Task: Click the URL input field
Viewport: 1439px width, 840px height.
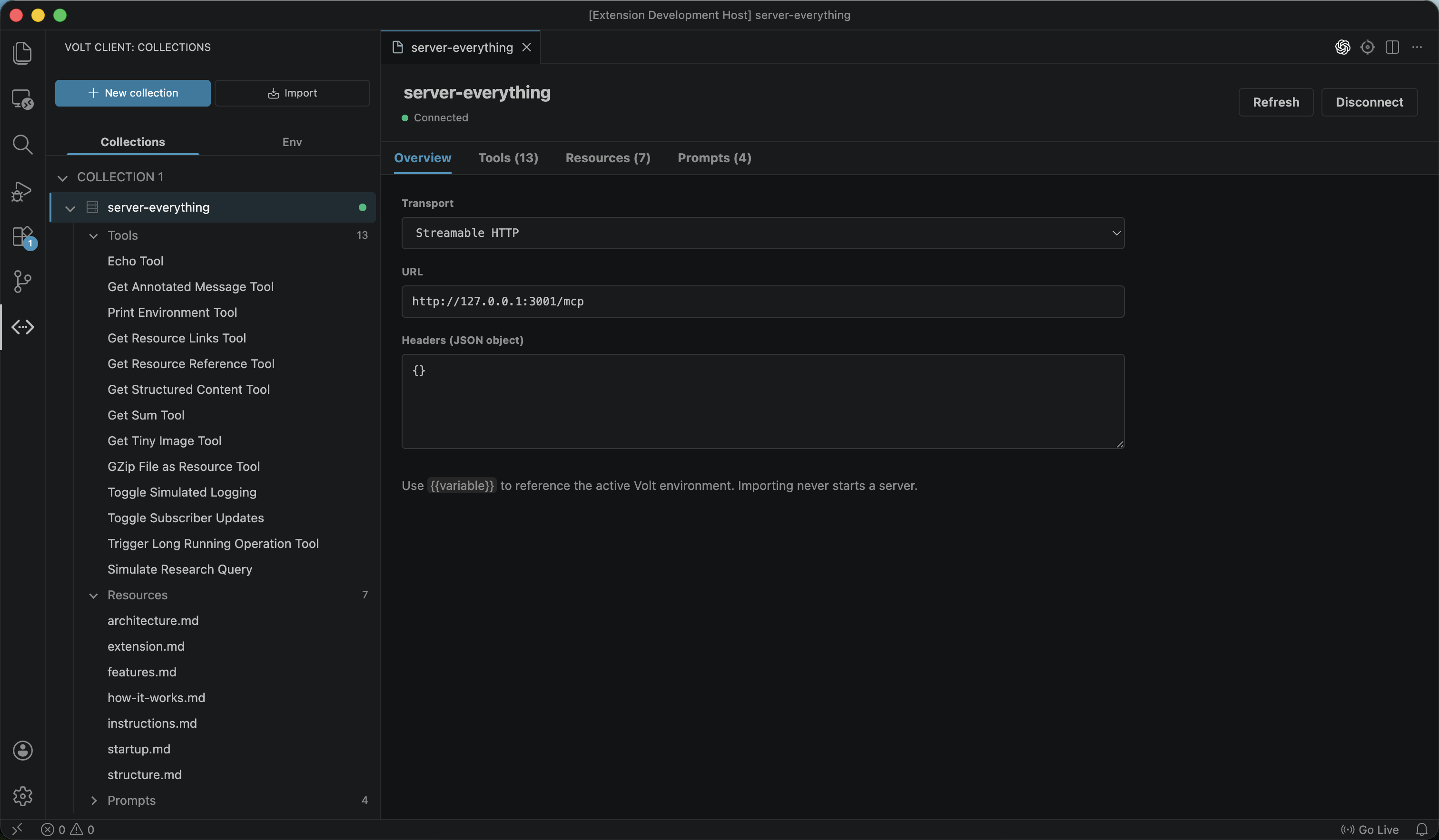Action: coord(763,301)
